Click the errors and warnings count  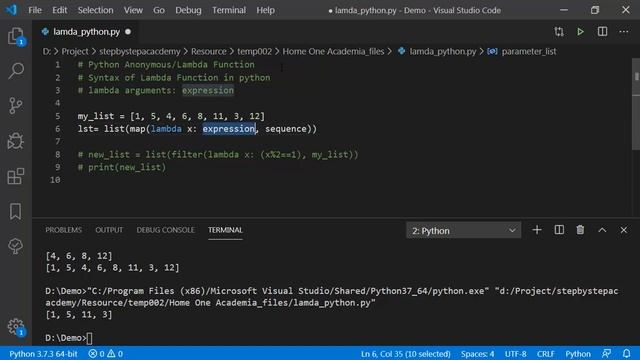click(x=106, y=353)
